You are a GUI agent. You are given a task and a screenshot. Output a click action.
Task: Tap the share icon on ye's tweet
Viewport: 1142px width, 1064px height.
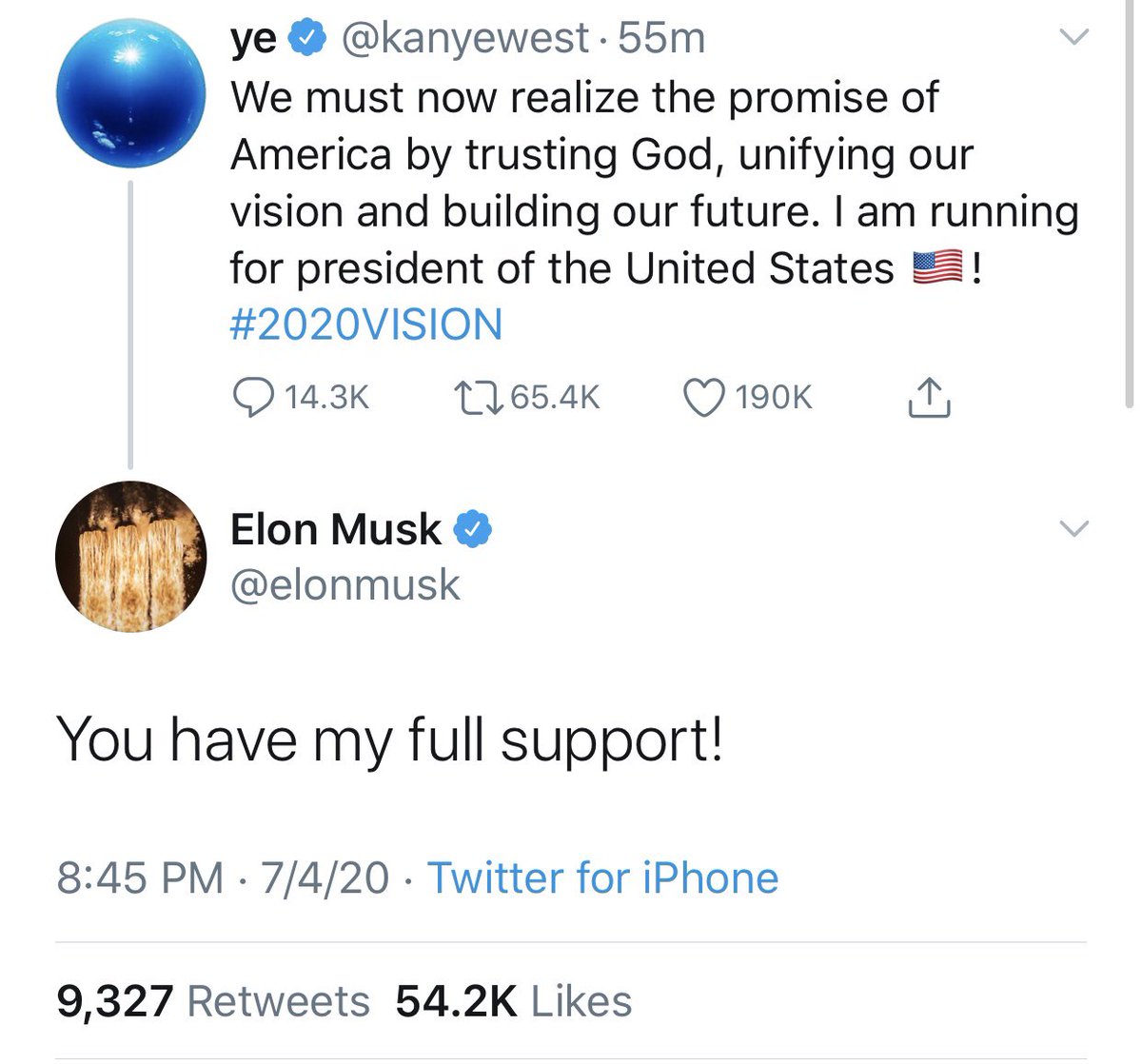click(x=927, y=398)
